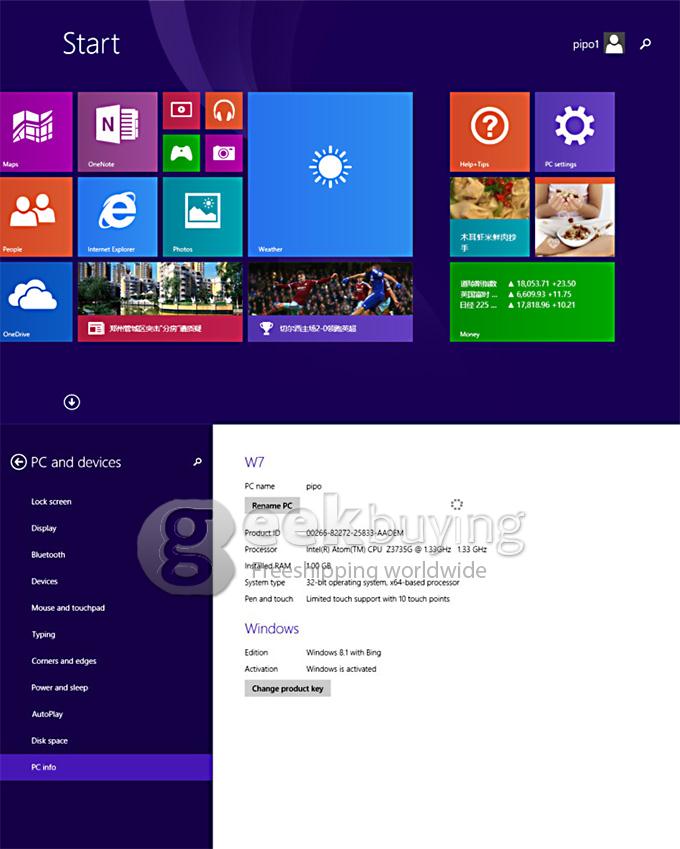Click the Intel Atom processor value
680x849 pixels.
pos(396,549)
